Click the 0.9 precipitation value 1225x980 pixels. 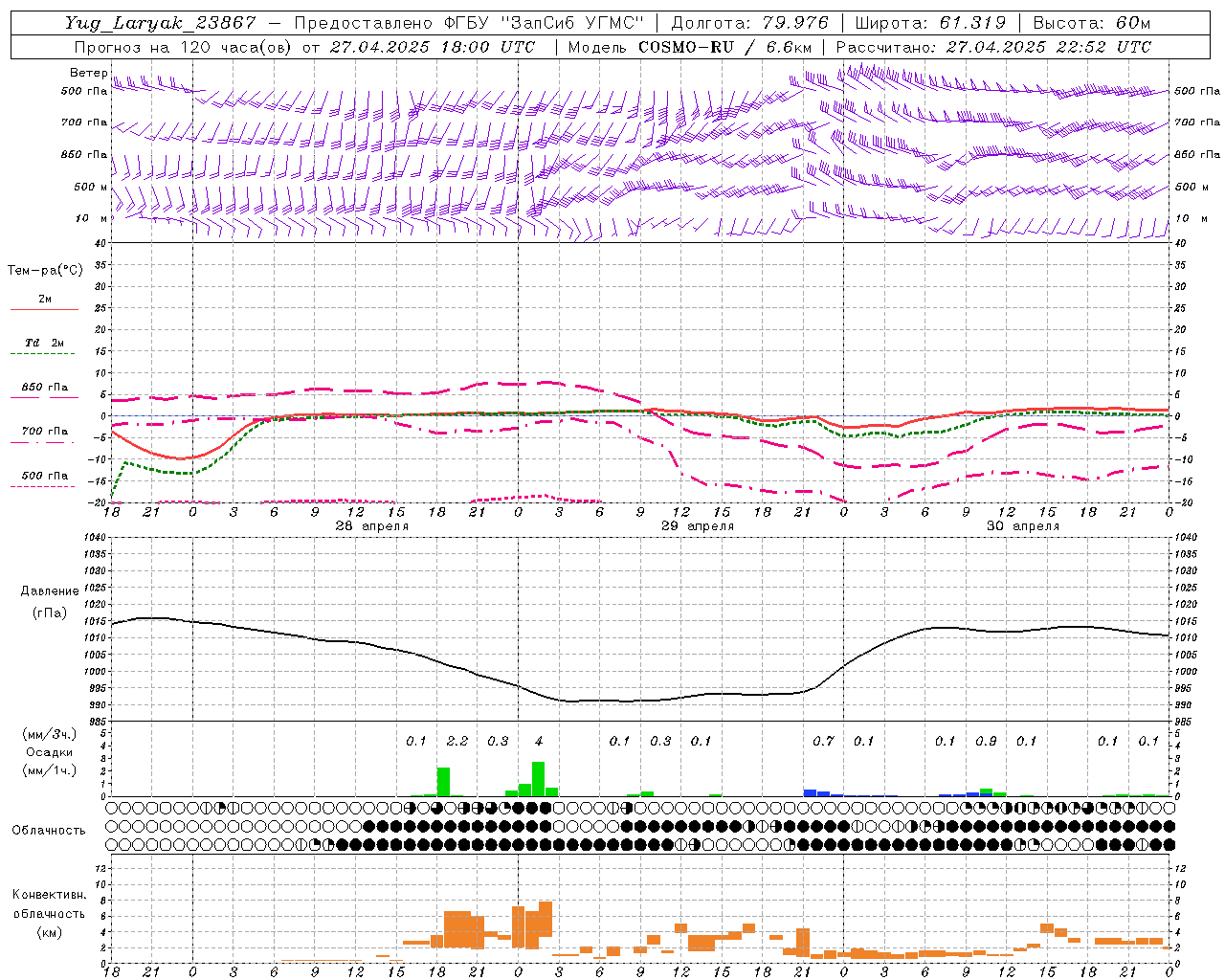click(986, 742)
